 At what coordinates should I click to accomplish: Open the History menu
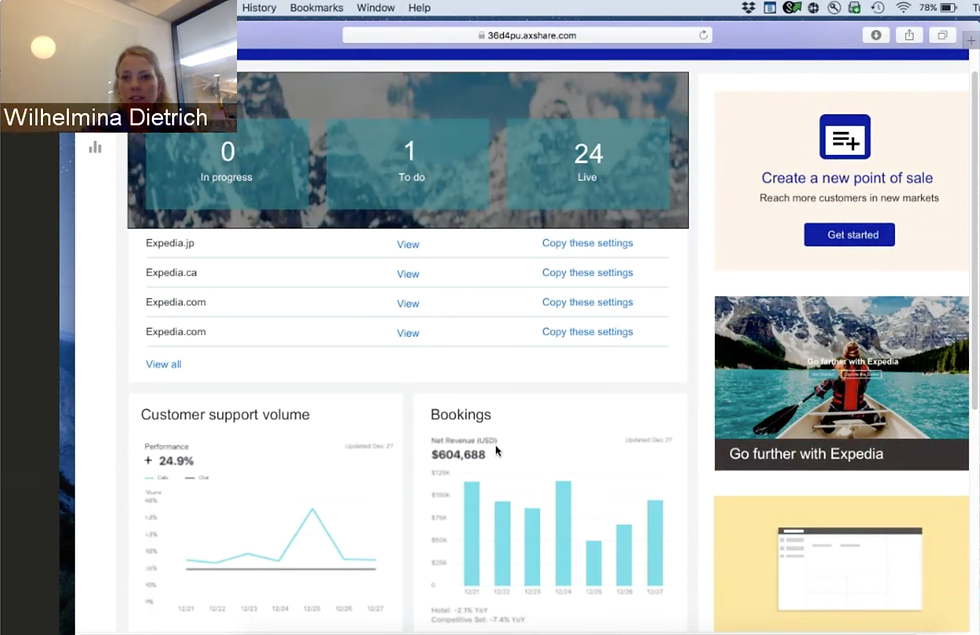(x=259, y=8)
